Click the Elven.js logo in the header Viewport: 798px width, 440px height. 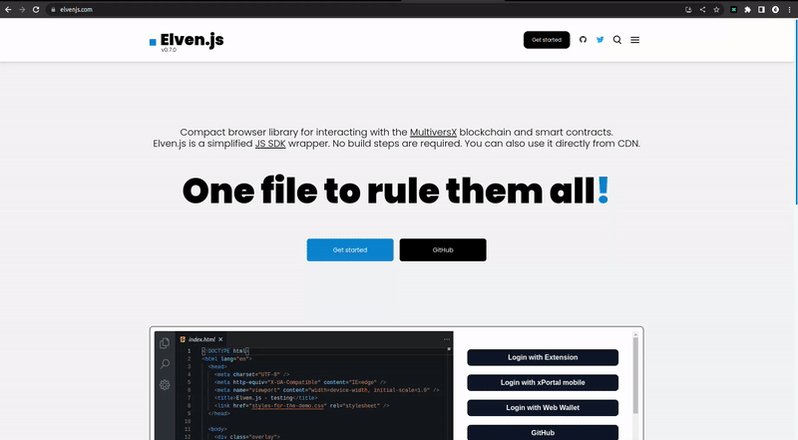[186, 40]
